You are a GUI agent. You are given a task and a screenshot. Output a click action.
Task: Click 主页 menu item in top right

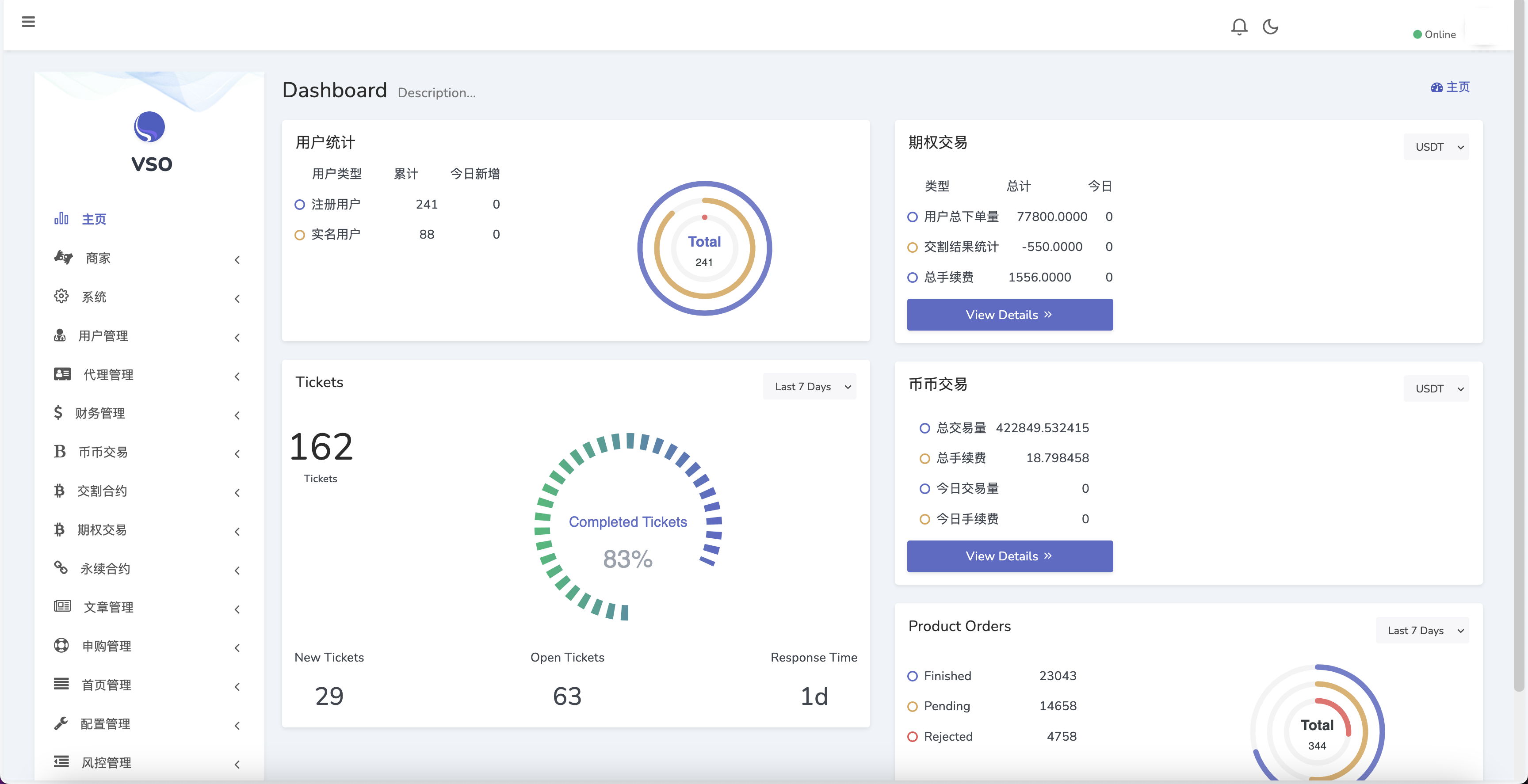[x=1451, y=87]
